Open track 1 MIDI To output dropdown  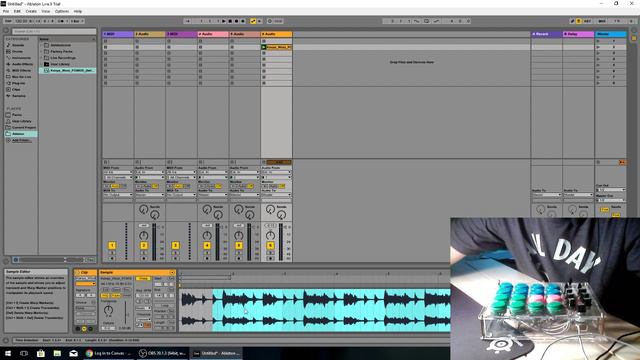pos(118,195)
